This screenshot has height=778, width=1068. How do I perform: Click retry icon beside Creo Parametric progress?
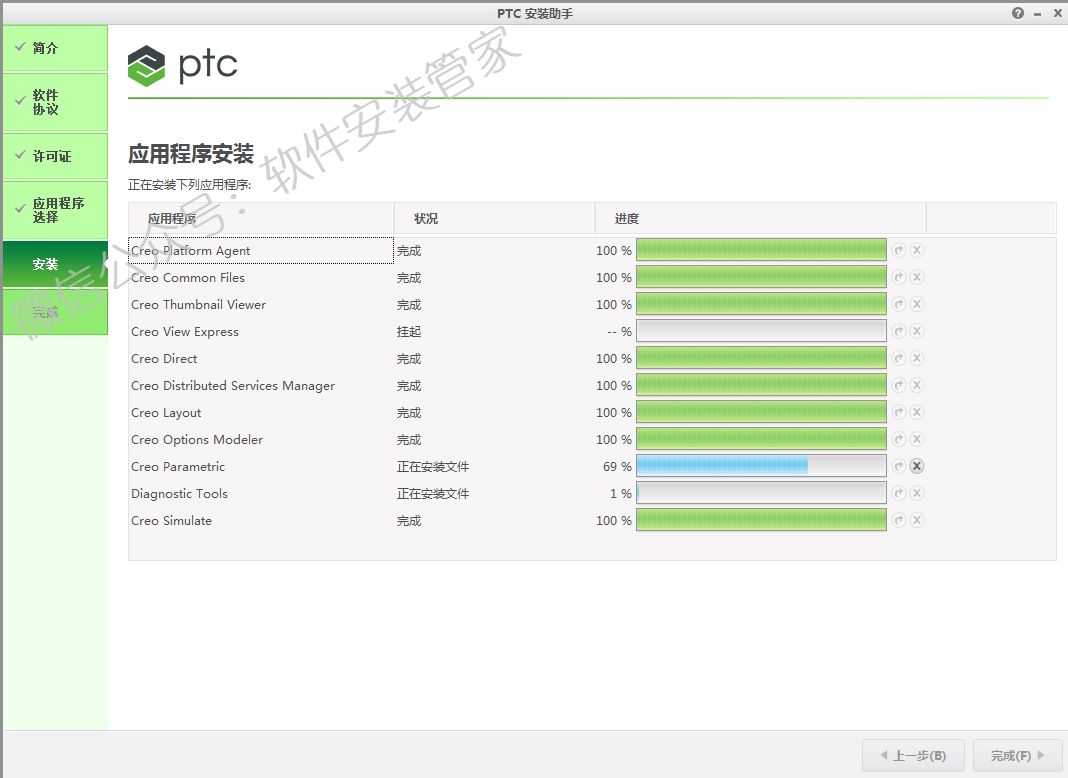coord(899,466)
